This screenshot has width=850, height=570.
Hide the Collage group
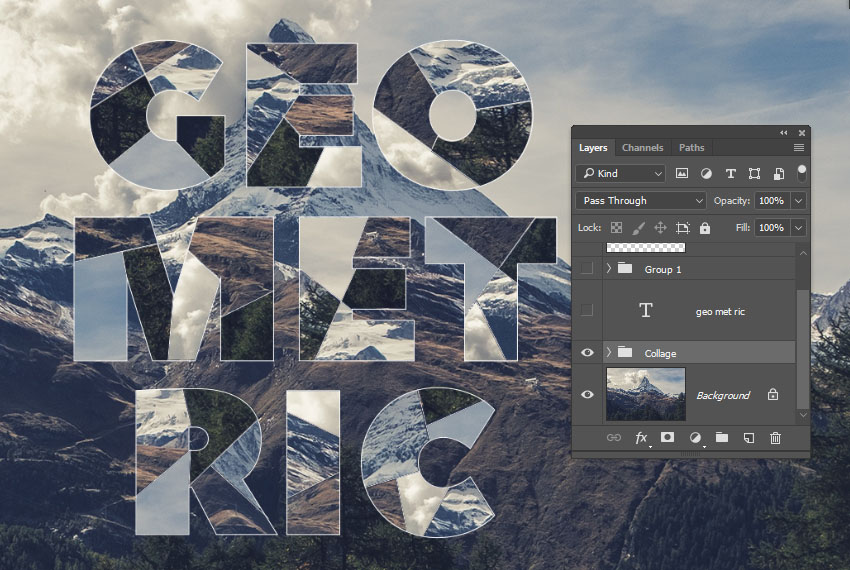[x=587, y=353]
